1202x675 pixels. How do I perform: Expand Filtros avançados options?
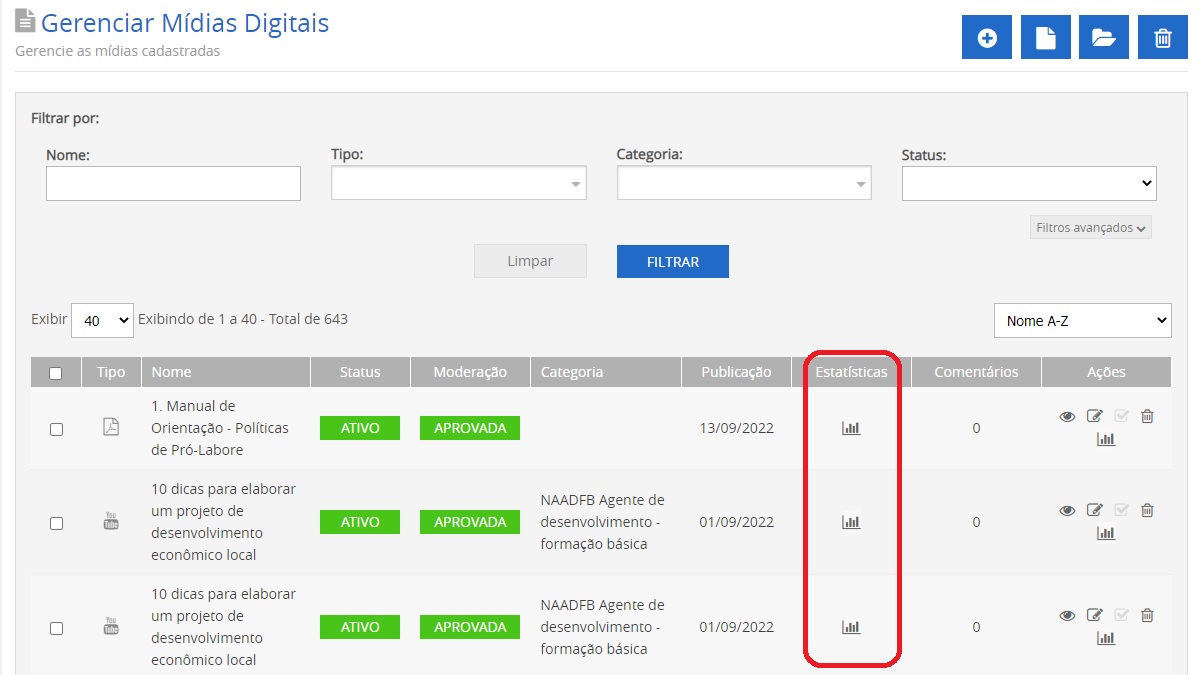1090,228
